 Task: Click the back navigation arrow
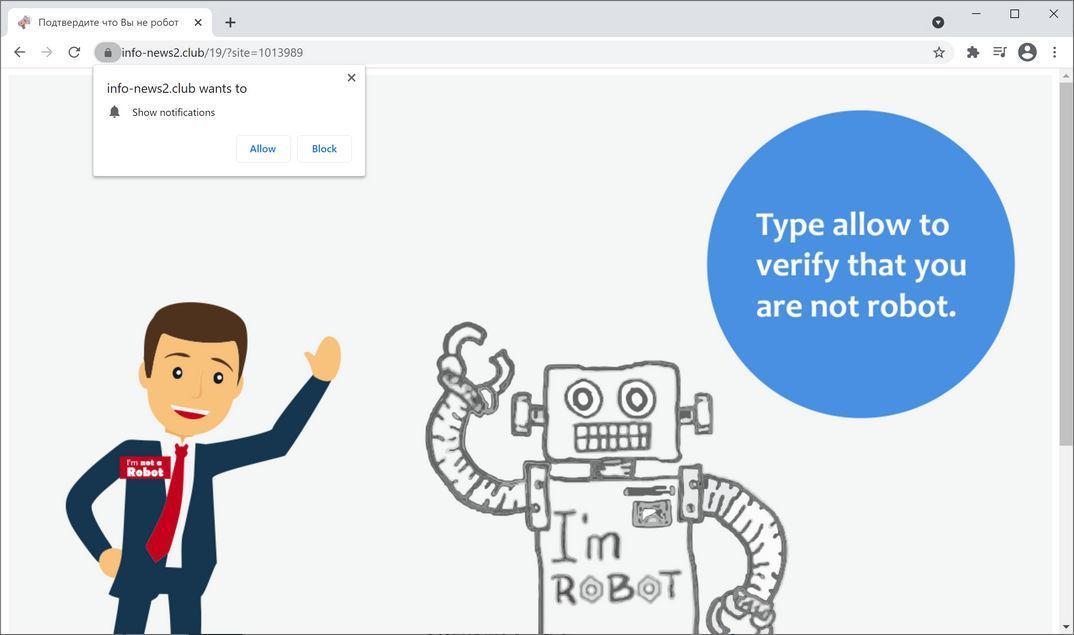click(x=19, y=52)
